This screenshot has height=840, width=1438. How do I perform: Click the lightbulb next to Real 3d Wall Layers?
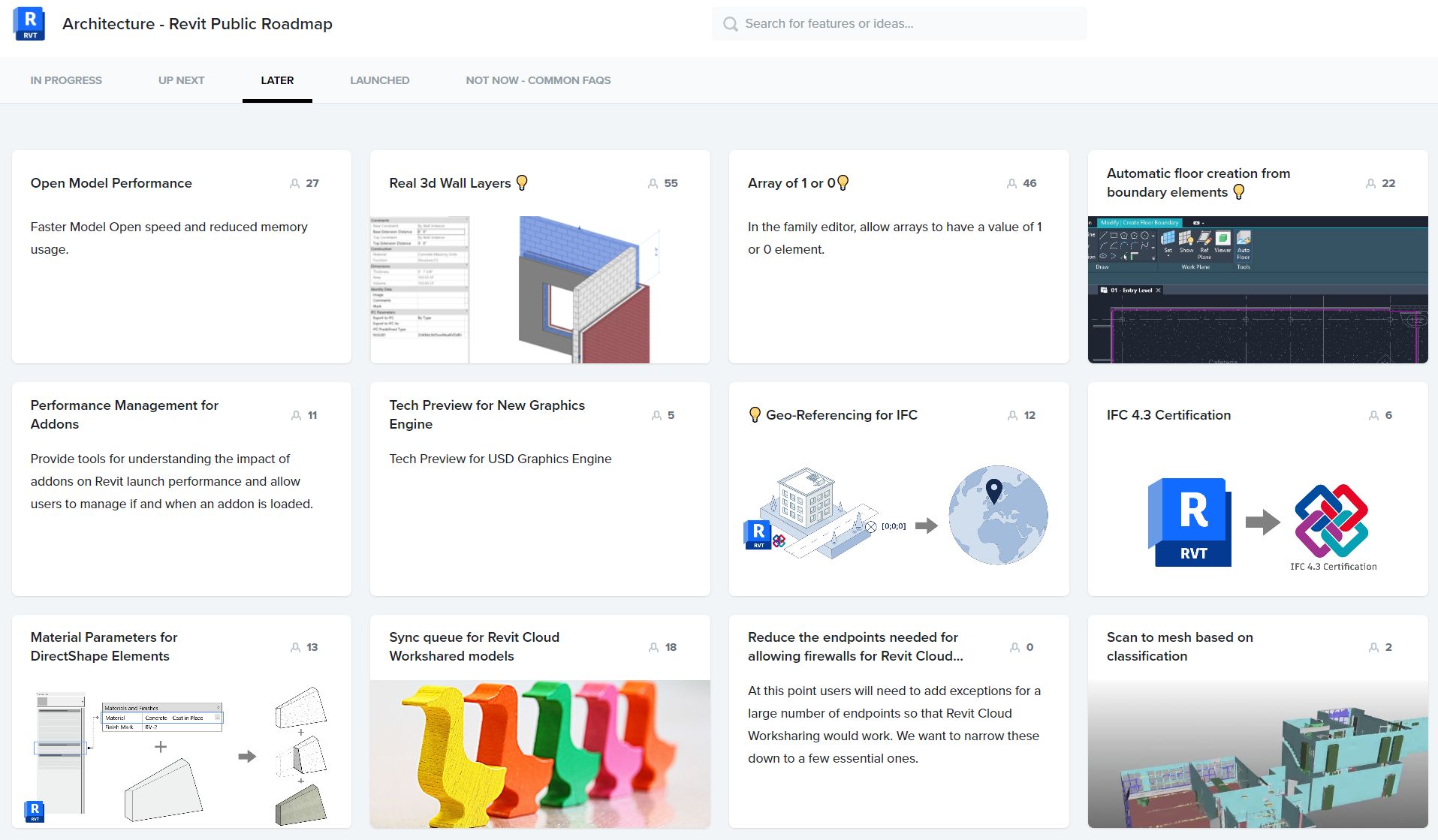pyautogui.click(x=522, y=182)
